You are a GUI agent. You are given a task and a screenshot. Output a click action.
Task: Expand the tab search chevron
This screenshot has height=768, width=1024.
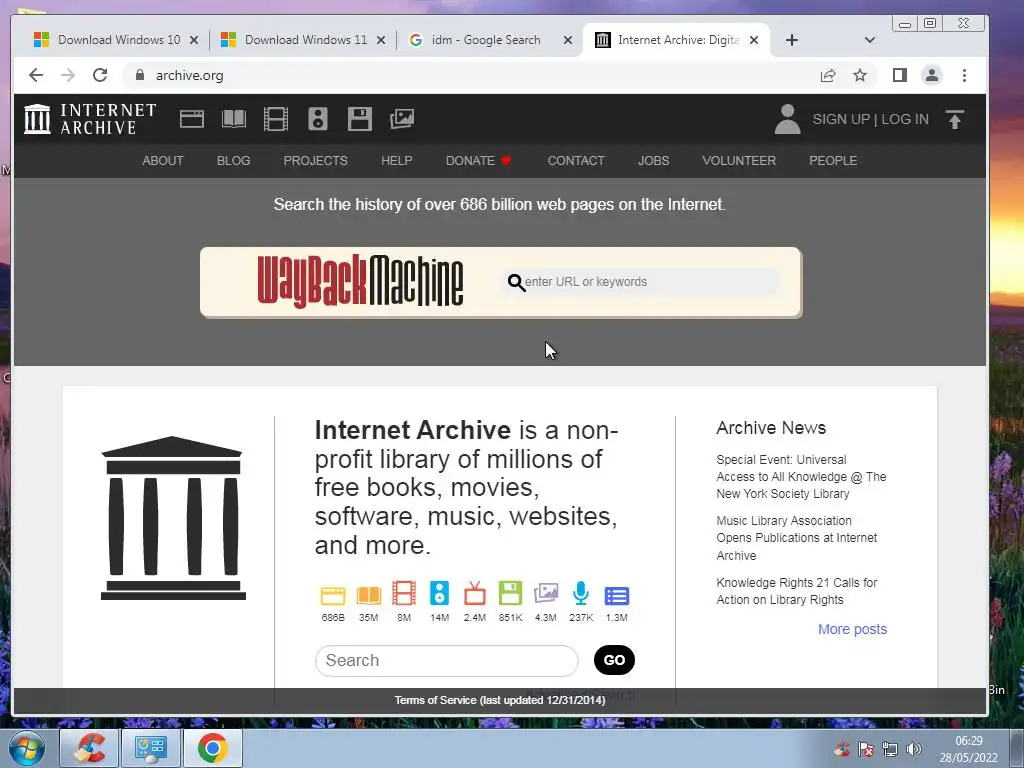point(869,40)
